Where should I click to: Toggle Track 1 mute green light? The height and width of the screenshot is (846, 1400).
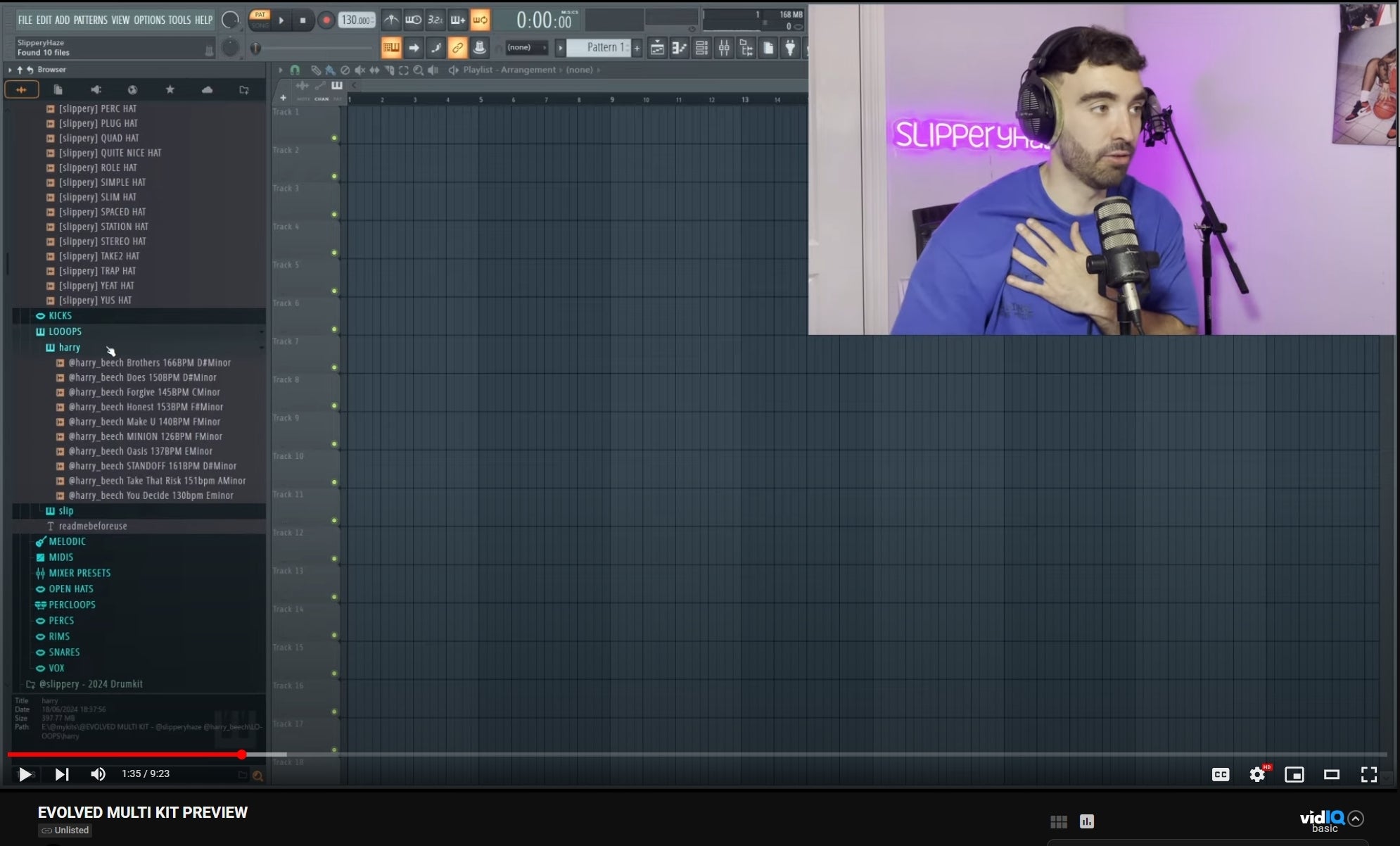[x=334, y=138]
